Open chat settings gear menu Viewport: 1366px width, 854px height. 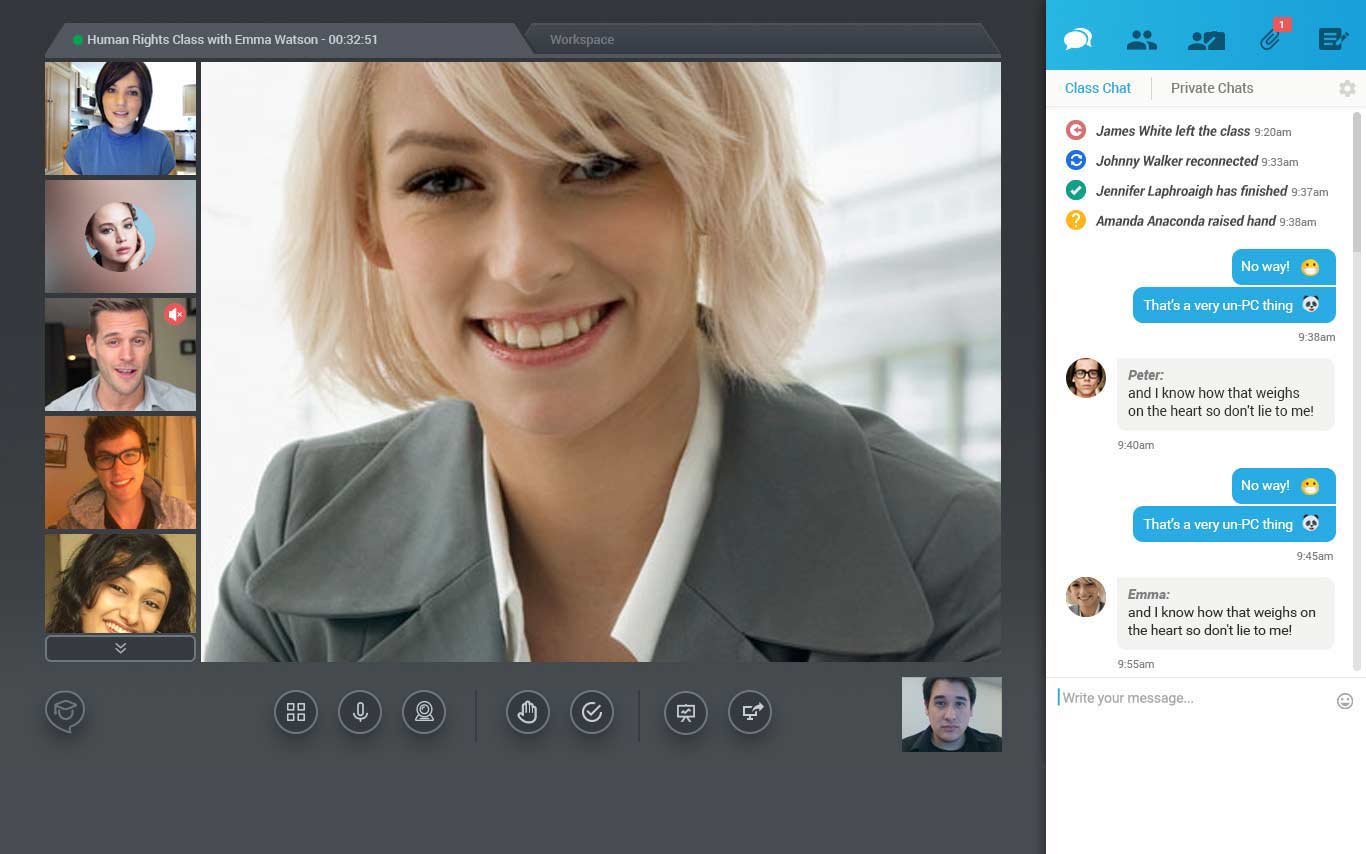point(1347,88)
